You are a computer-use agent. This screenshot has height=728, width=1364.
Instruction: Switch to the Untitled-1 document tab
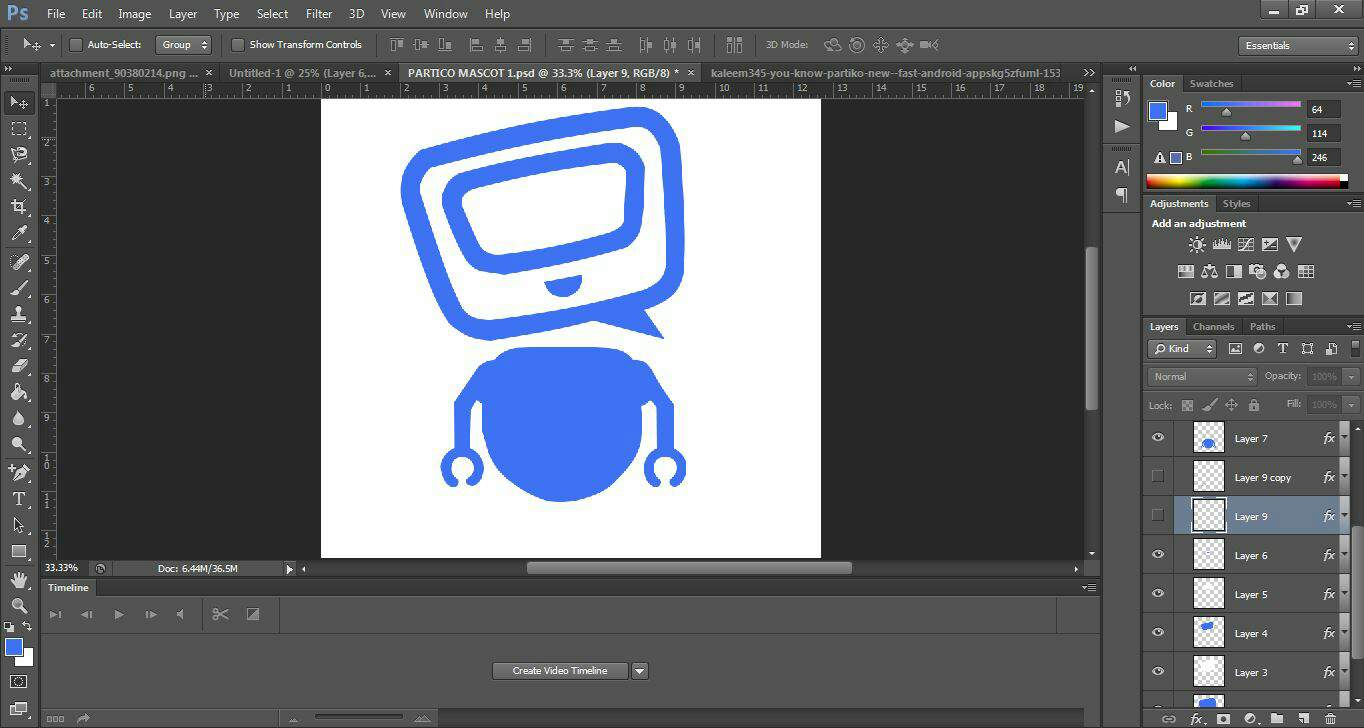[x=302, y=73]
